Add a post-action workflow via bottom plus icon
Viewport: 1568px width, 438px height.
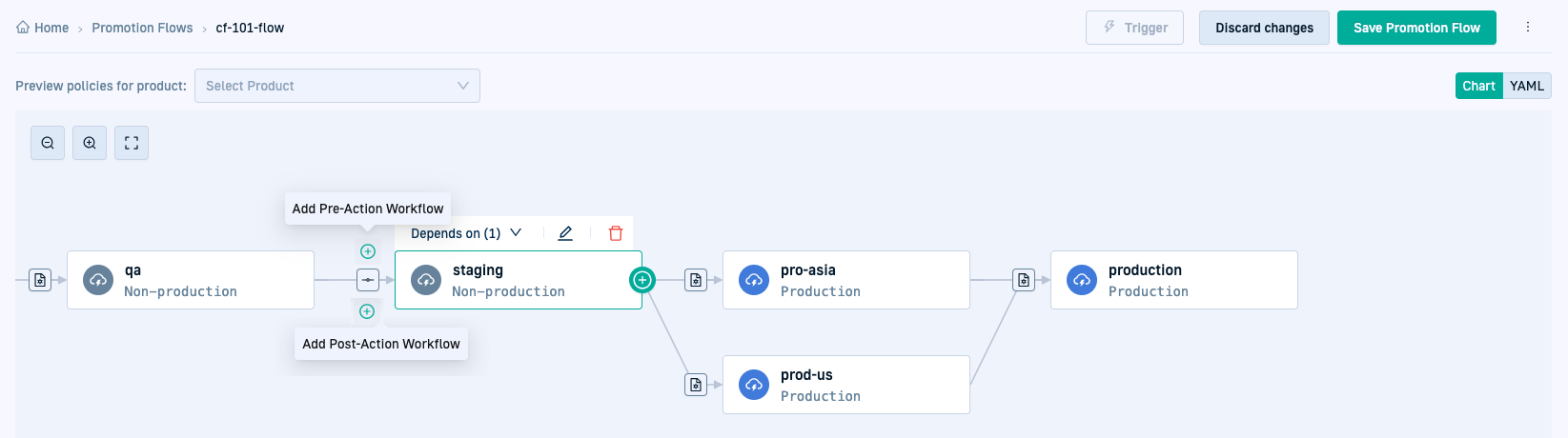coord(367,311)
